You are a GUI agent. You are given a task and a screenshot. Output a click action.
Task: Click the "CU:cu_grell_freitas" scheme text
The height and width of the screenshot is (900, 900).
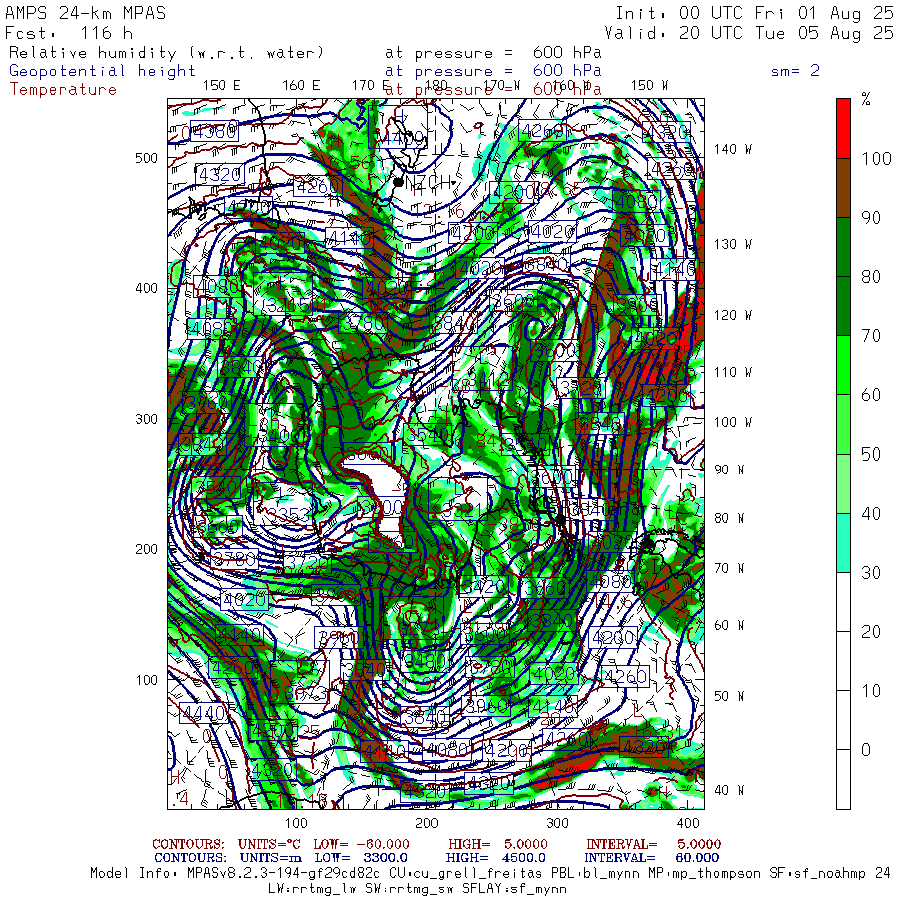click(465, 874)
